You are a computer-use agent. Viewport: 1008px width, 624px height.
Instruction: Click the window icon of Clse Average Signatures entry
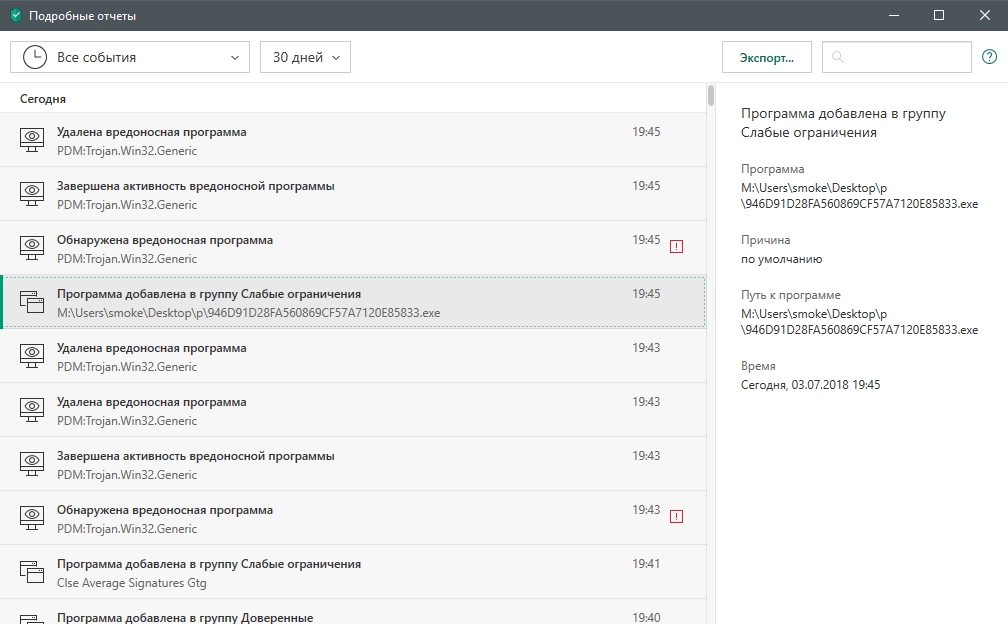pyautogui.click(x=33, y=572)
